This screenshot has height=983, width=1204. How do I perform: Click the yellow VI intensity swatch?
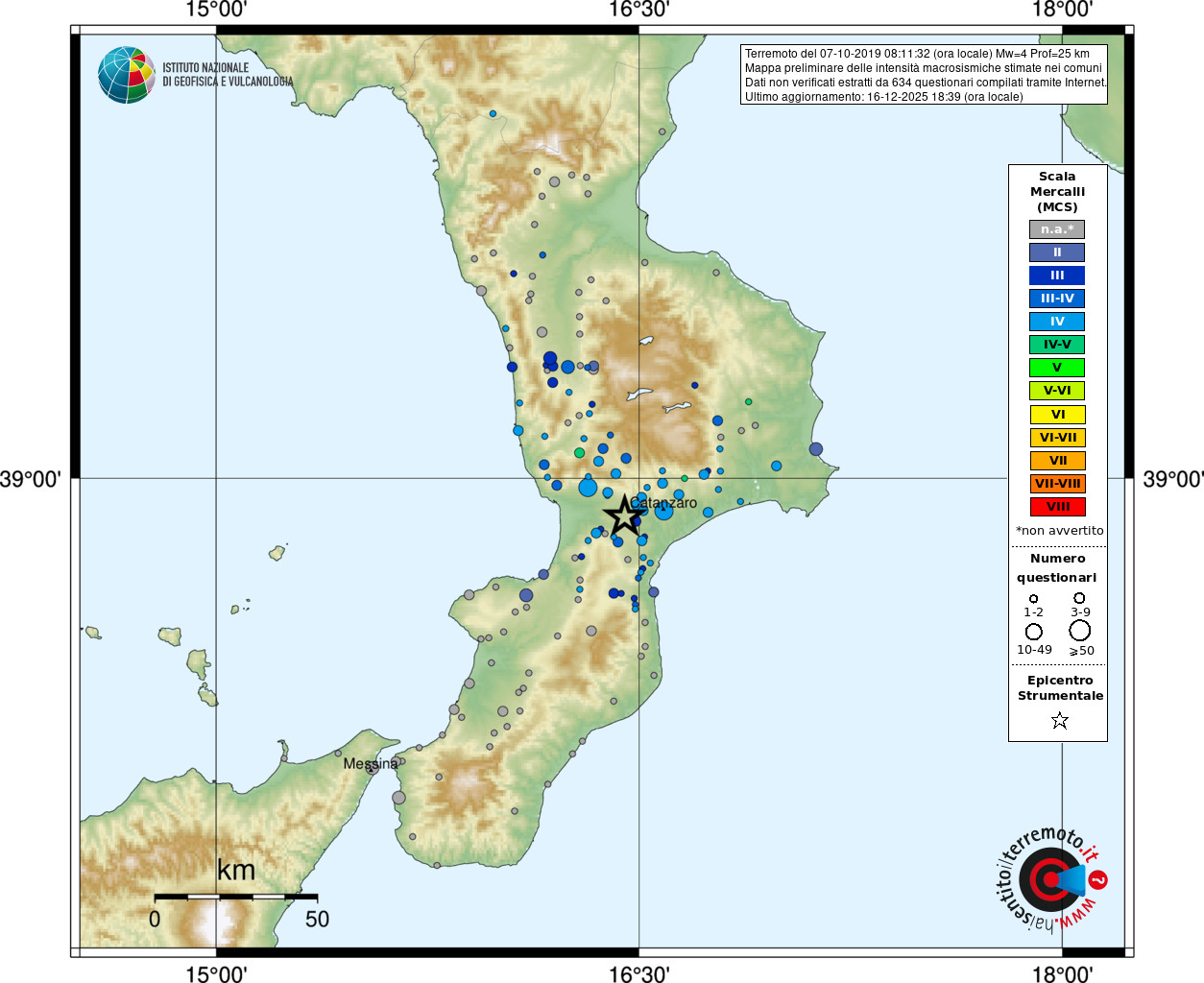point(1057,415)
